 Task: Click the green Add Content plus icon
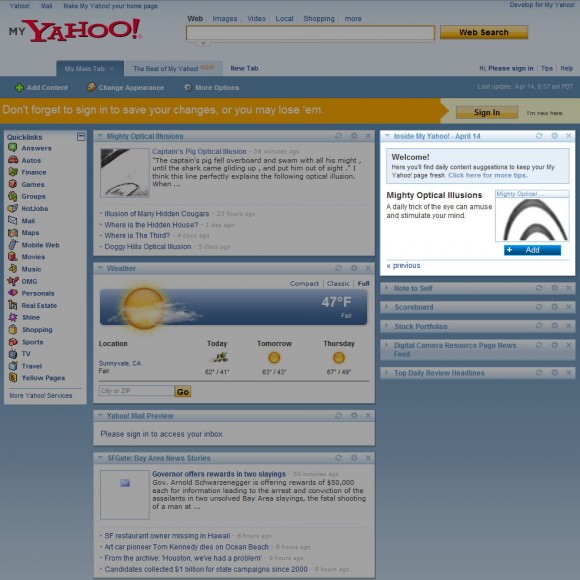point(19,88)
